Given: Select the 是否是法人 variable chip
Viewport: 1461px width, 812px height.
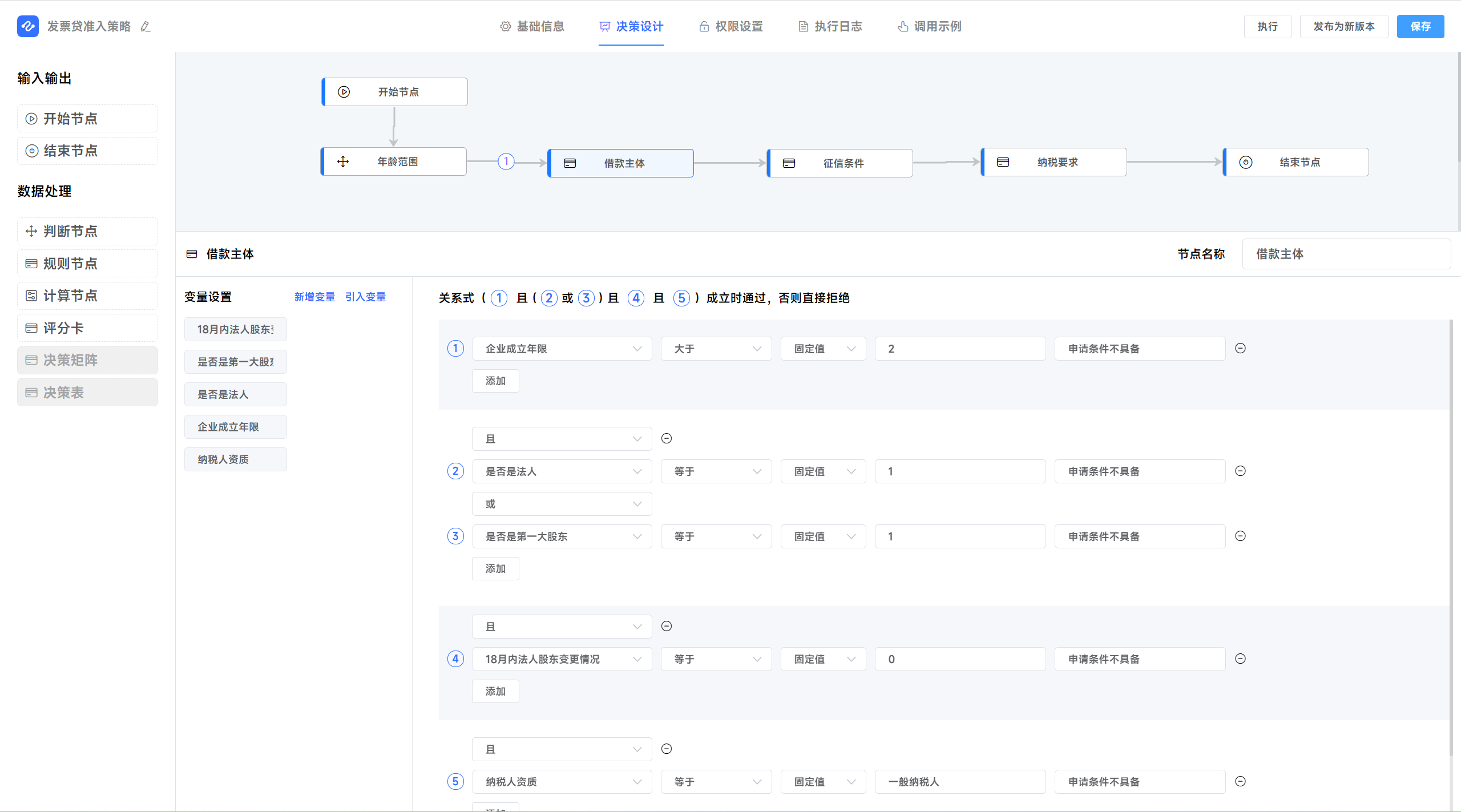Looking at the screenshot, I should pos(235,394).
